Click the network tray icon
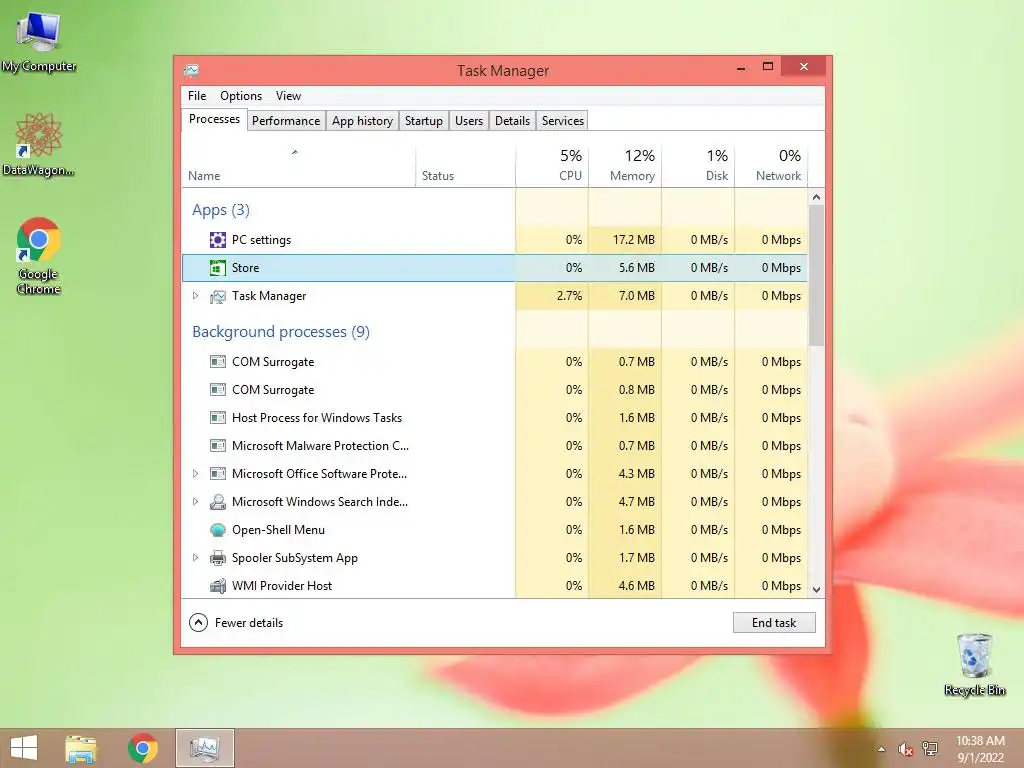This screenshot has height=768, width=1024. point(930,749)
